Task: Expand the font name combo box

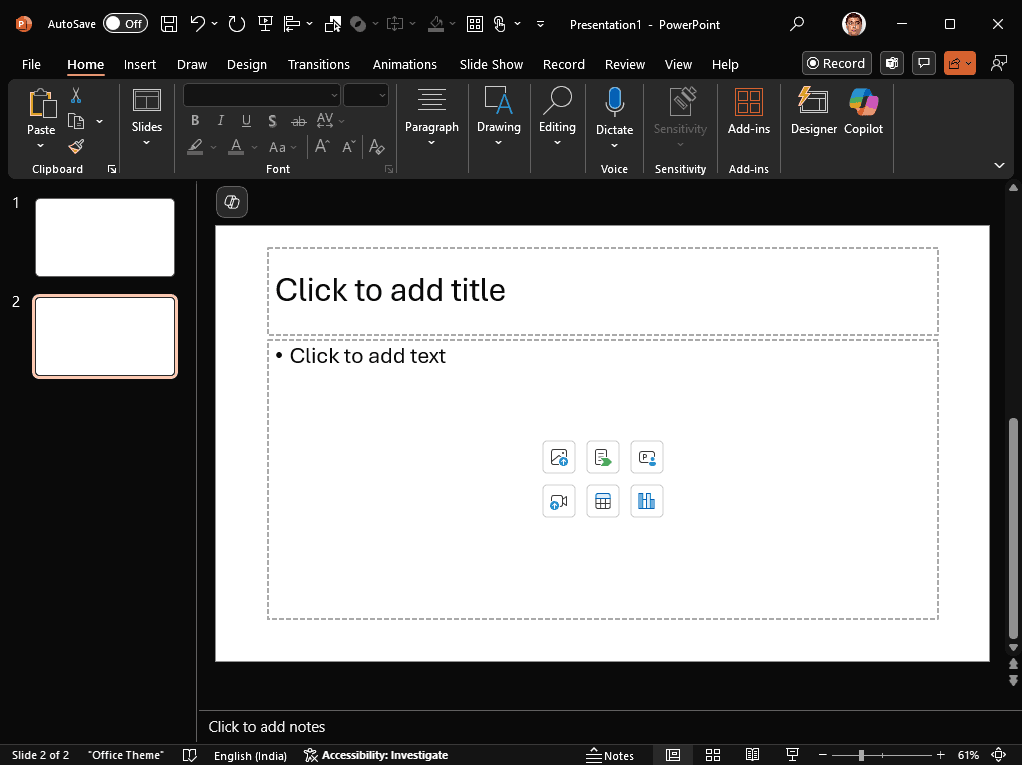Action: click(334, 95)
